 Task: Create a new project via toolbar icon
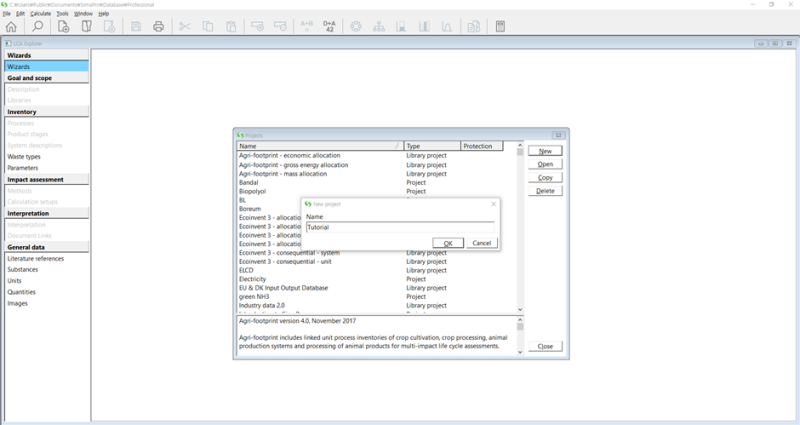(63, 27)
